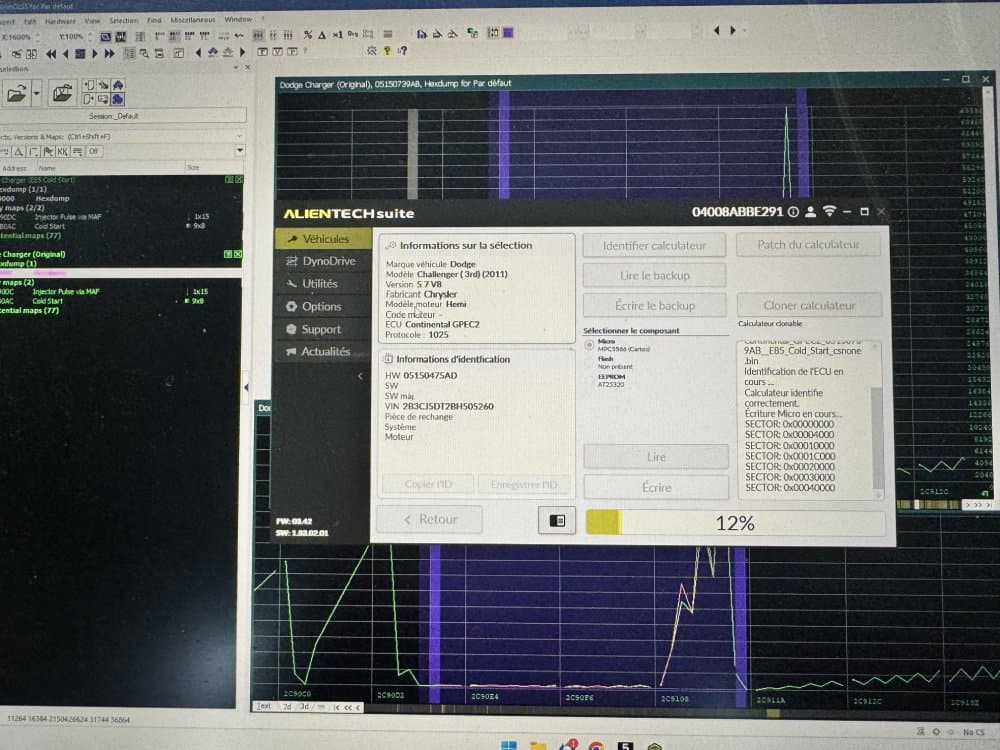Open the info icon next to 04008ABBE291
The width and height of the screenshot is (1000, 750).
pos(792,212)
